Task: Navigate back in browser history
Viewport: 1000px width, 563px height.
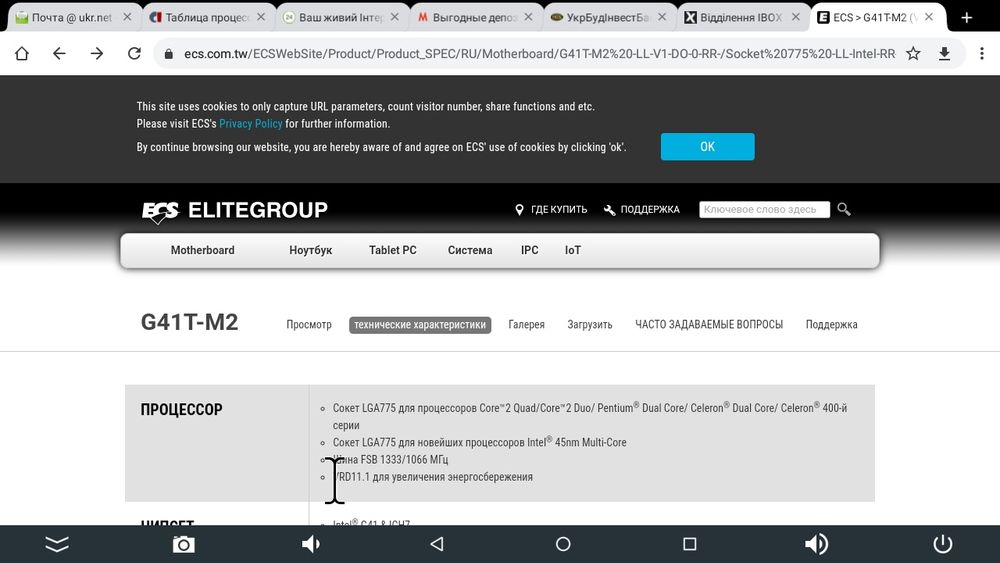Action: (x=59, y=54)
